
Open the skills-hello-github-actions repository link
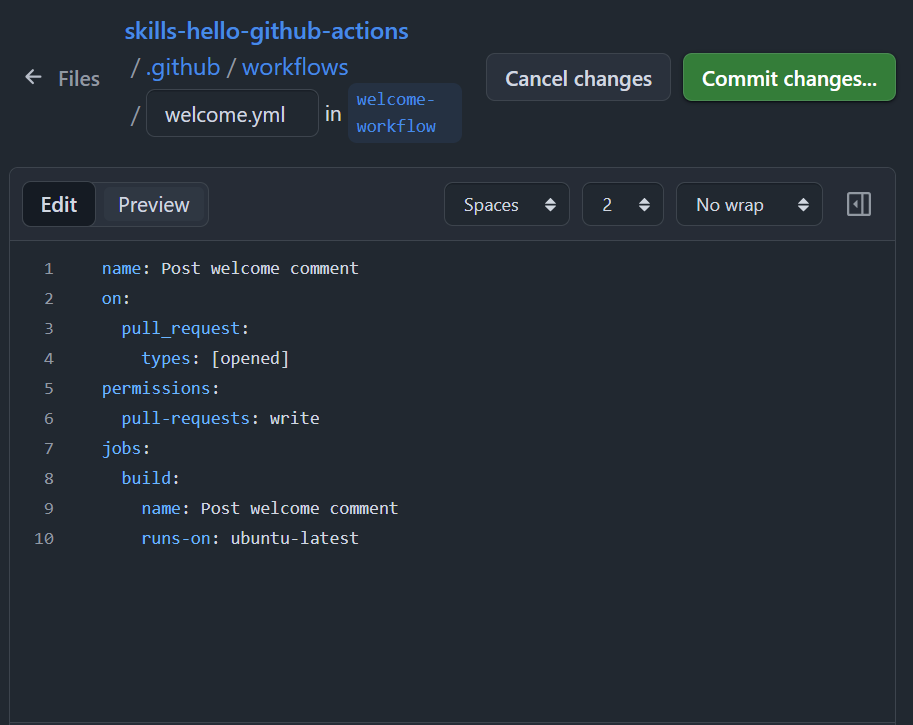point(266,31)
